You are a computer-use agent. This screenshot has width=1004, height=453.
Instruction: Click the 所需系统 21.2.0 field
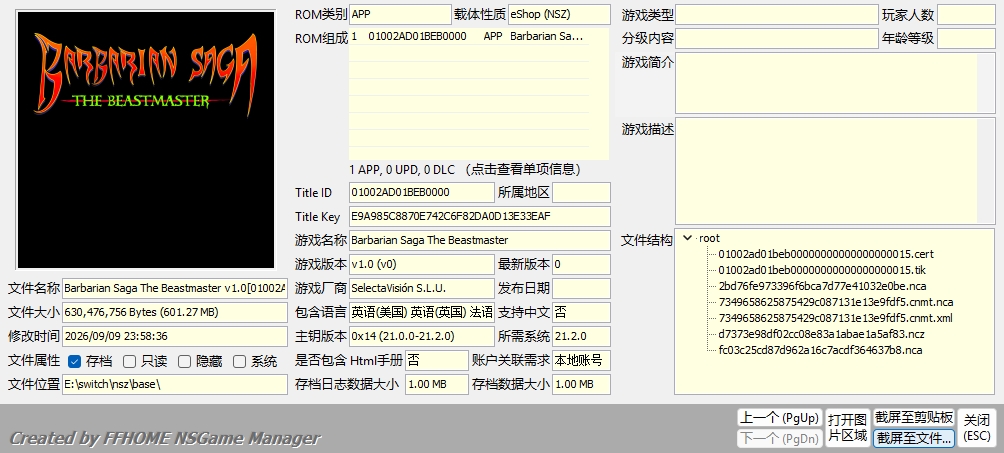(581, 336)
